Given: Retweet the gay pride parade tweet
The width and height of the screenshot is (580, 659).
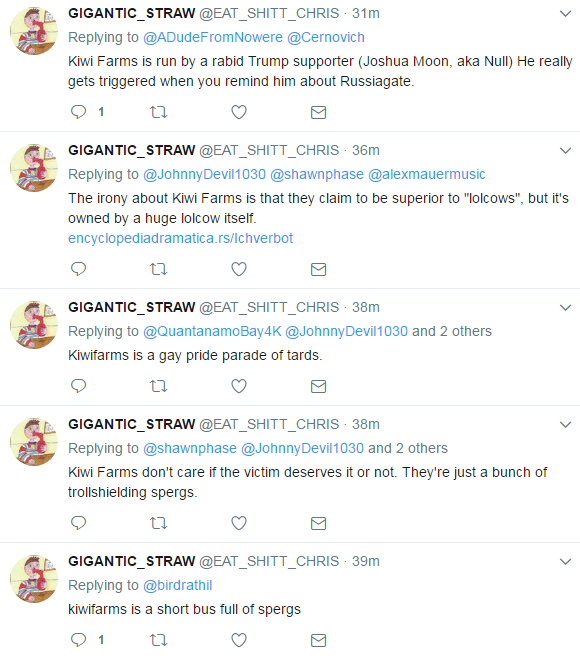Looking at the screenshot, I should [158, 386].
